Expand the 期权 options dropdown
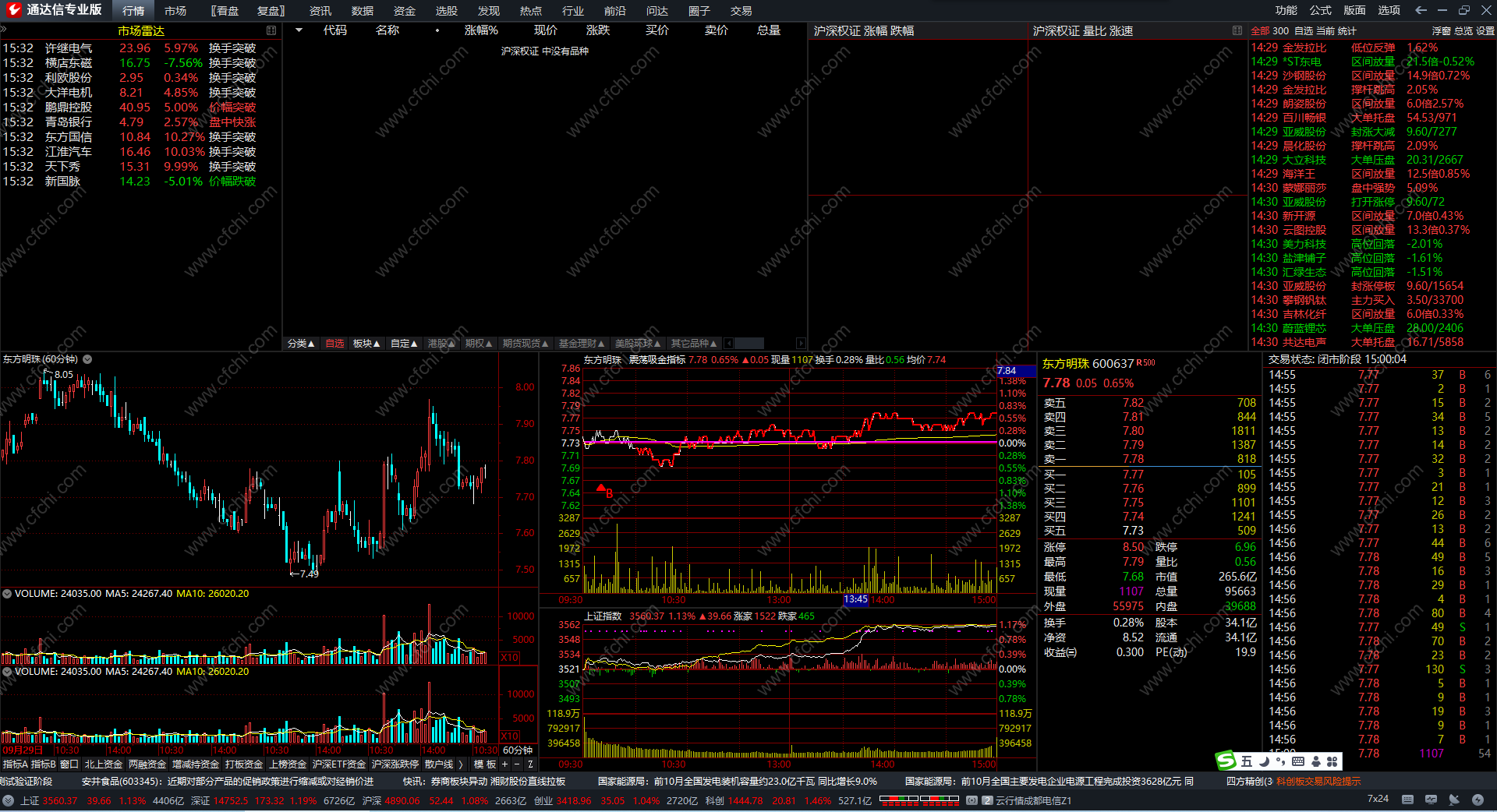 [x=479, y=344]
